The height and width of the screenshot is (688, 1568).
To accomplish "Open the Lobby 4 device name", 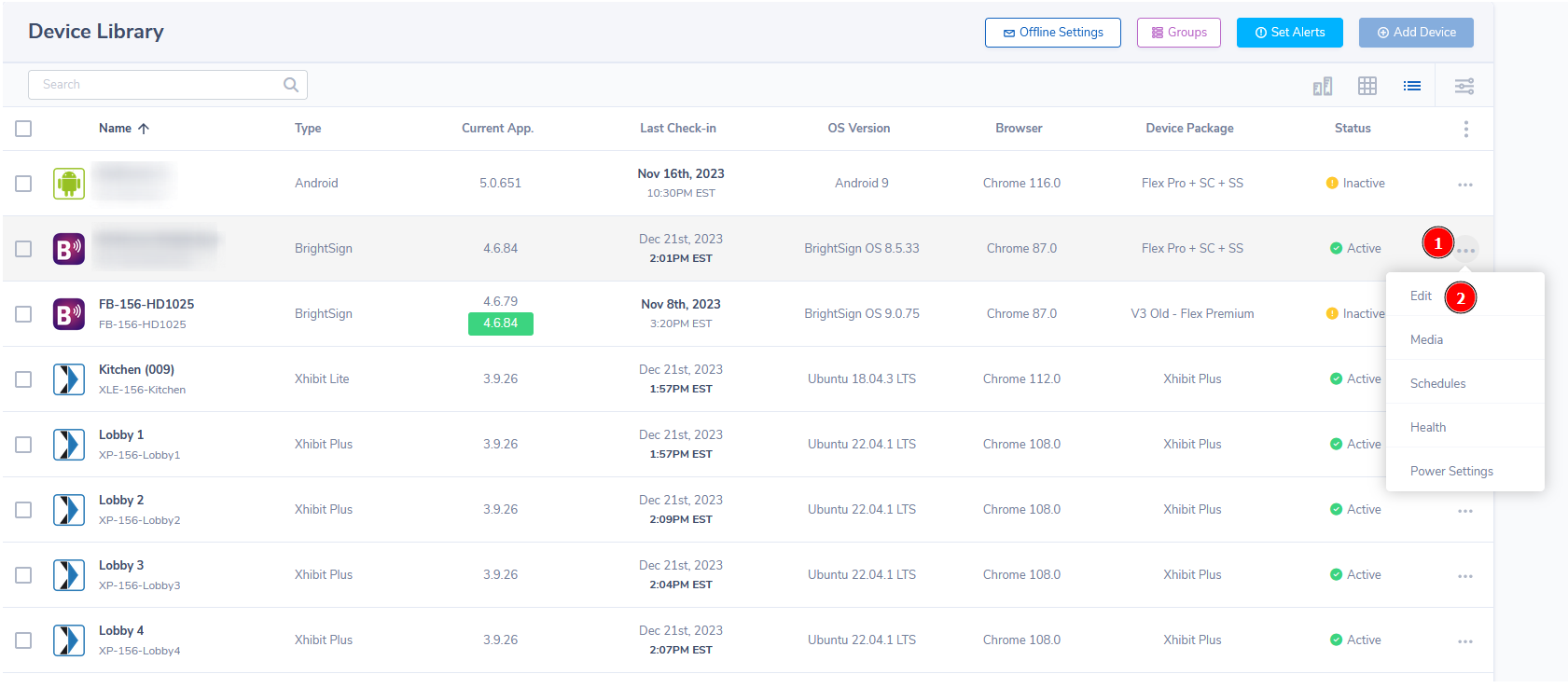I will click(121, 630).
